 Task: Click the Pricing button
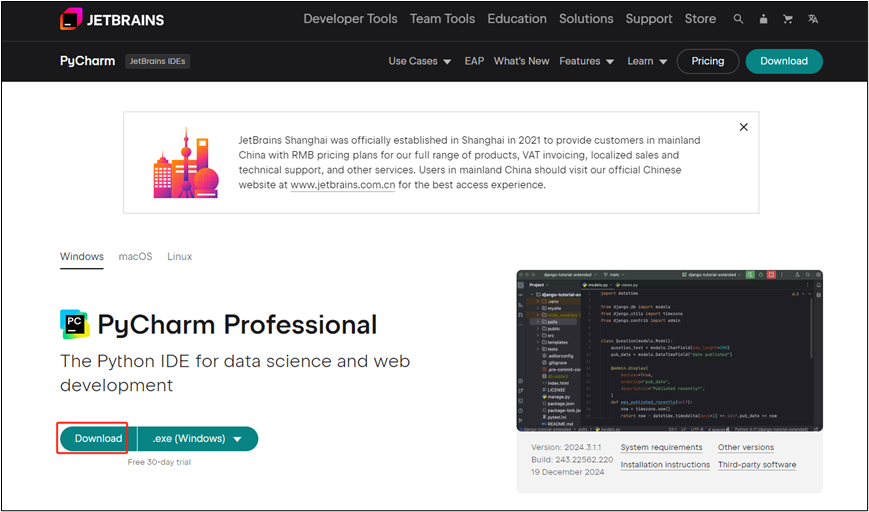708,61
